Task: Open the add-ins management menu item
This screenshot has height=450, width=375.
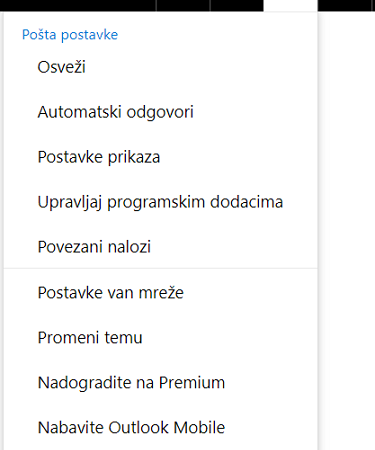Action: 161,202
